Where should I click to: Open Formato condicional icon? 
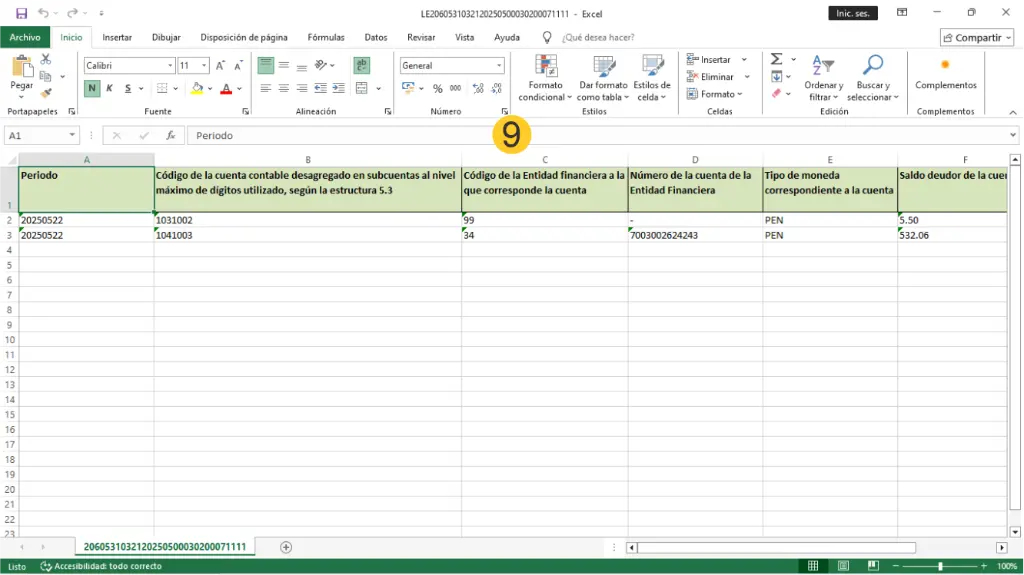[546, 78]
